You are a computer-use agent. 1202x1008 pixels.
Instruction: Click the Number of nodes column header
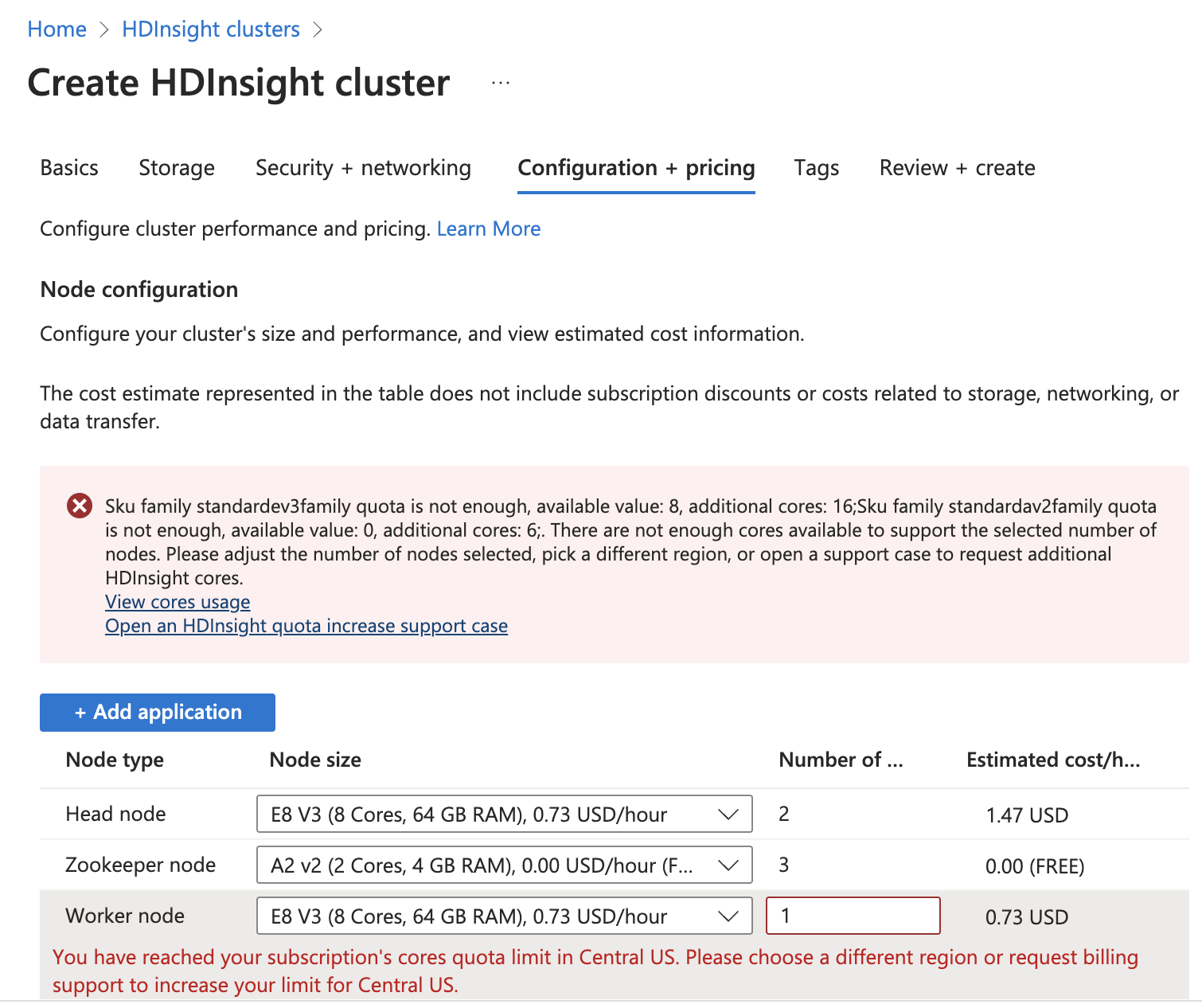(841, 760)
